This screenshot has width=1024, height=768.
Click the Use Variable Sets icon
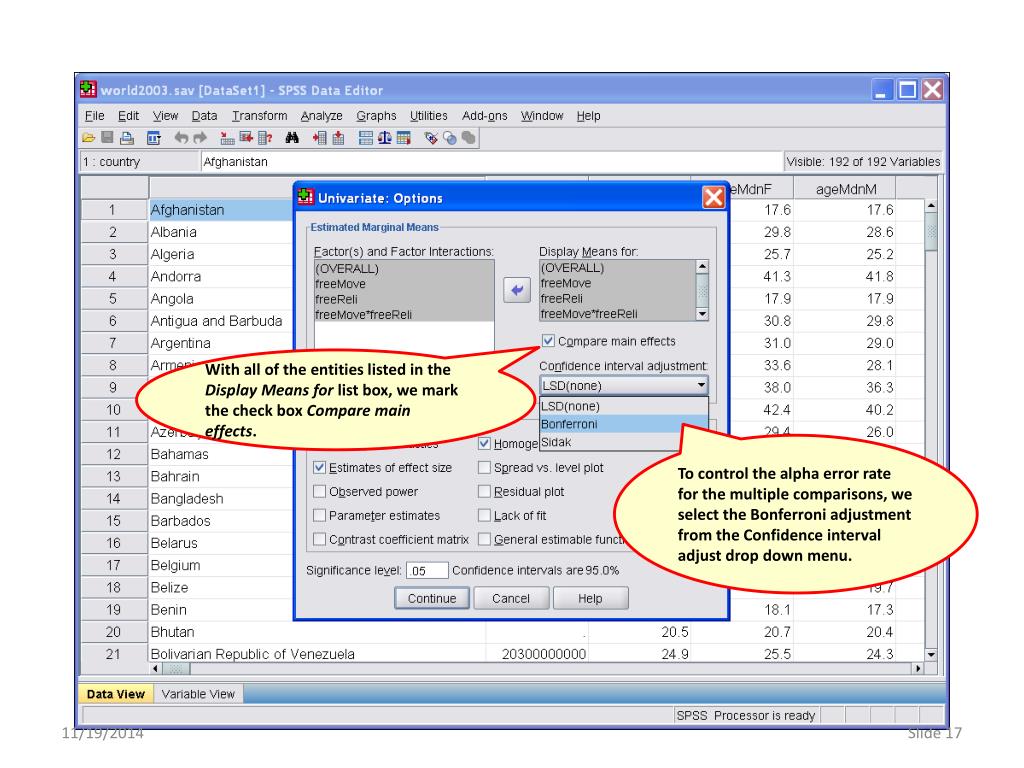450,138
